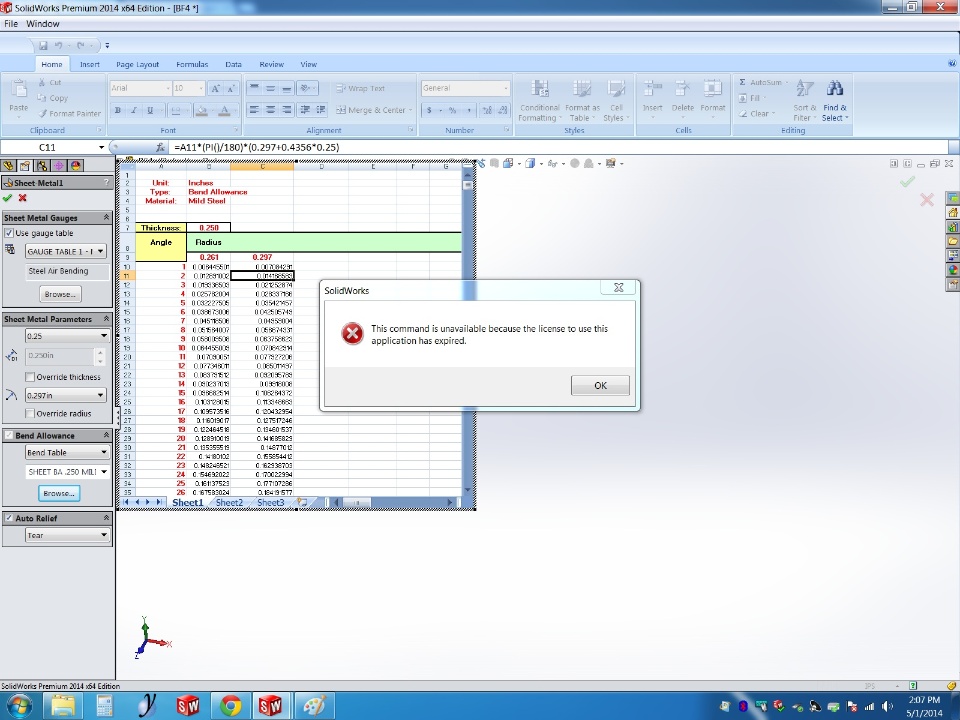Viewport: 960px width, 720px height.
Task: Switch to the Sheet2 worksheet tab
Action: point(229,503)
